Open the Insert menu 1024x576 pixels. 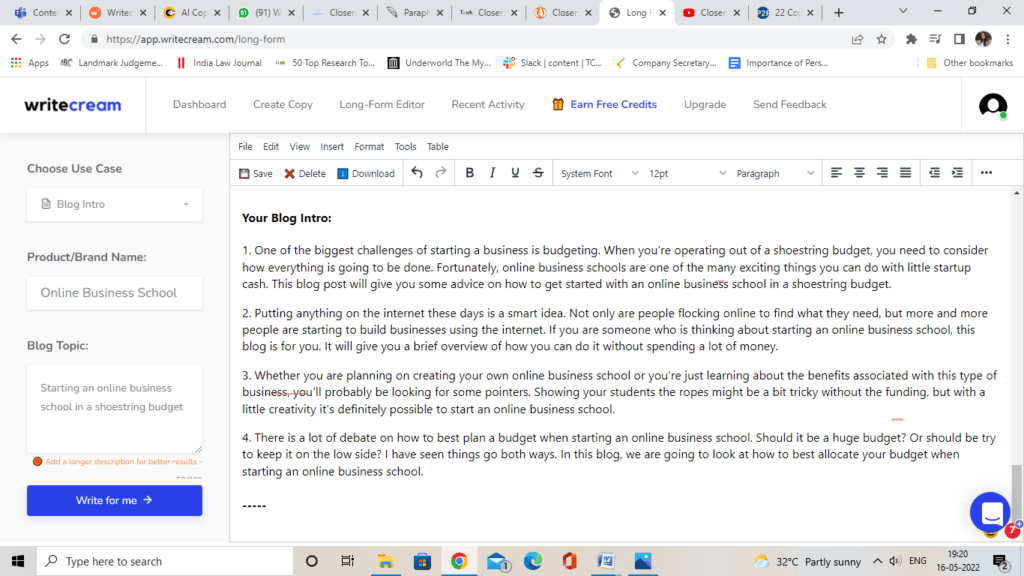tap(332, 147)
